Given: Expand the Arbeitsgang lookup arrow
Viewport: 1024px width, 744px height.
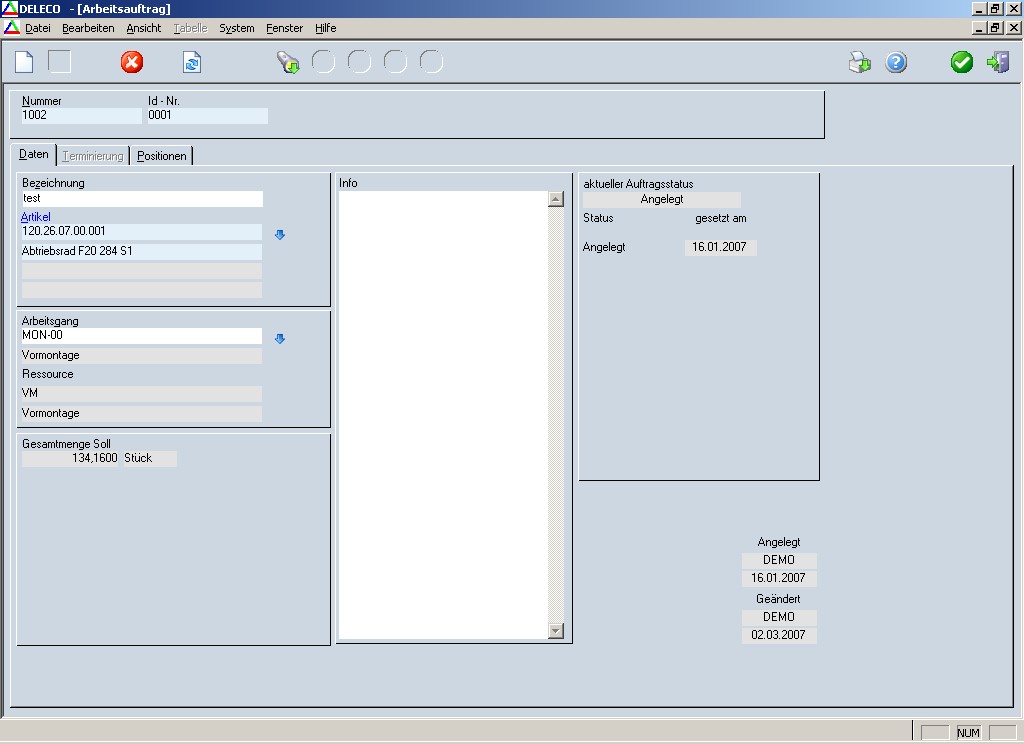Looking at the screenshot, I should pos(280,339).
